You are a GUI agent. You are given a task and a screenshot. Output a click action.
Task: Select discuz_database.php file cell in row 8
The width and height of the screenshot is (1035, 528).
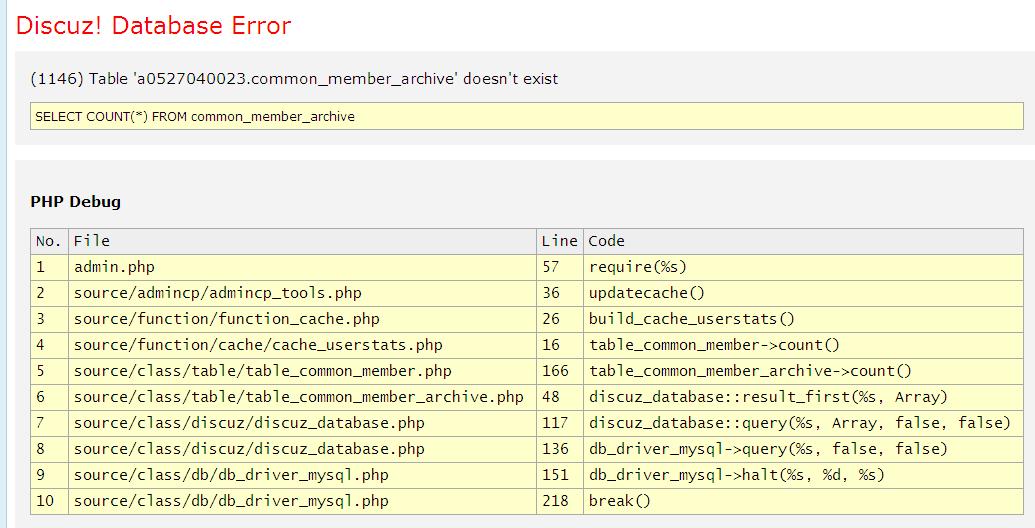coord(302,449)
